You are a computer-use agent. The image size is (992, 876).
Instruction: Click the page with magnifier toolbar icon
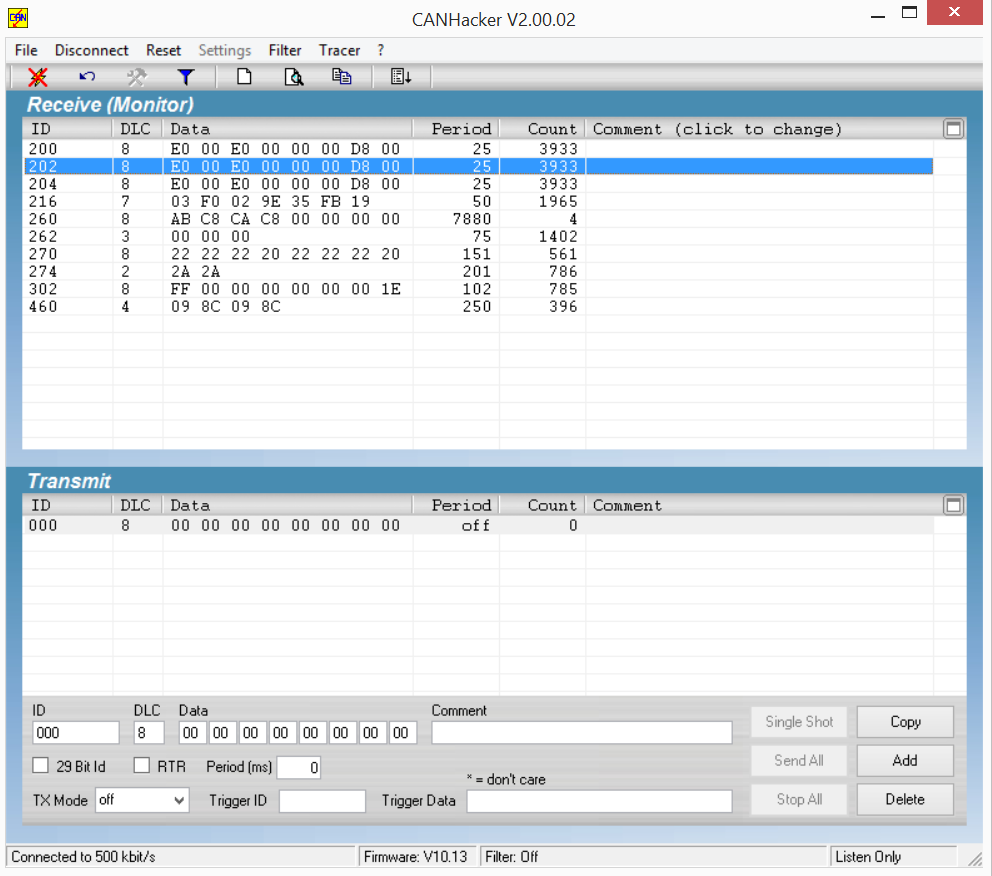click(294, 77)
